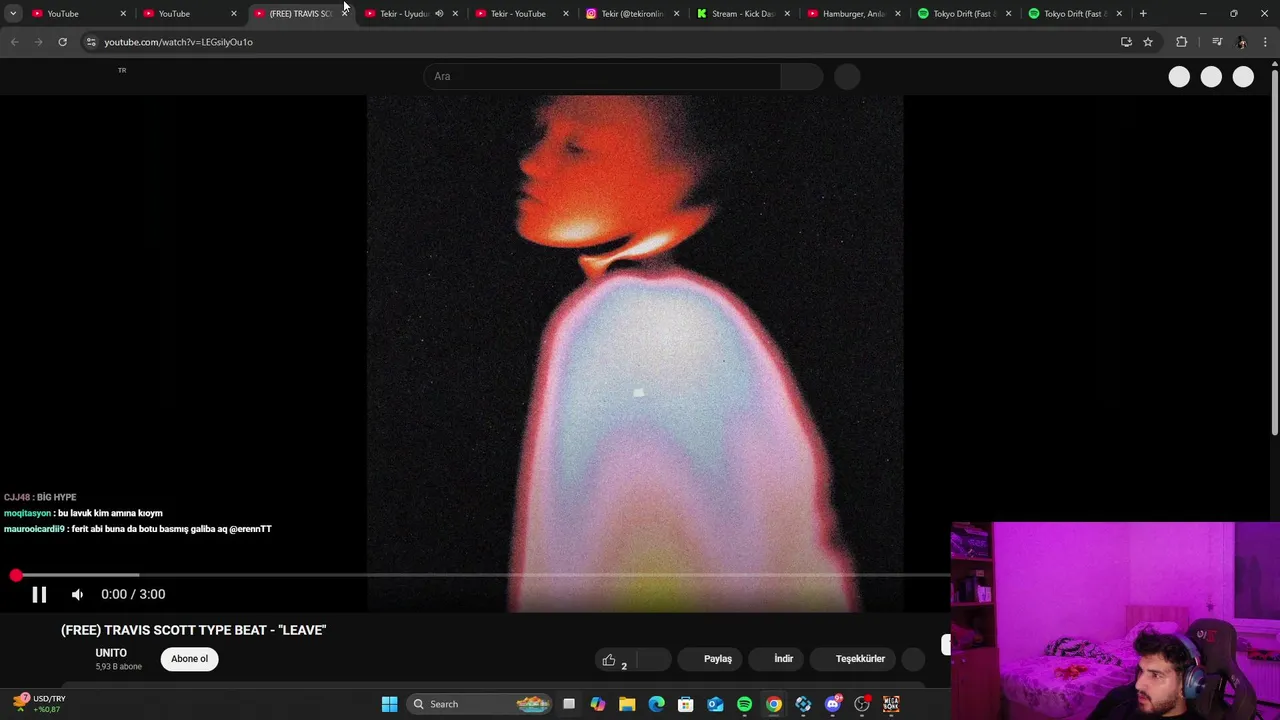Viewport: 1280px width, 720px height.
Task: Open Microsoft Edge from the taskbar
Action: [x=656, y=704]
